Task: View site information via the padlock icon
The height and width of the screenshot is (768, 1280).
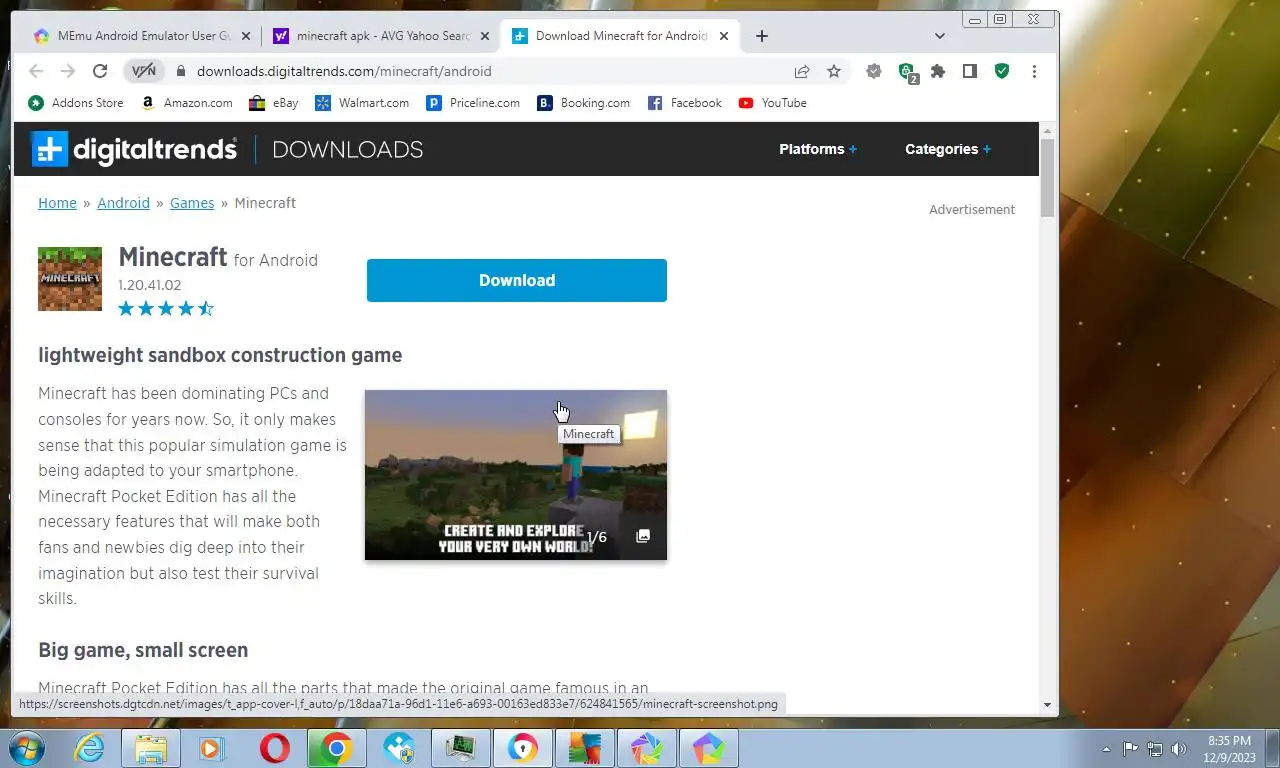Action: [181, 71]
